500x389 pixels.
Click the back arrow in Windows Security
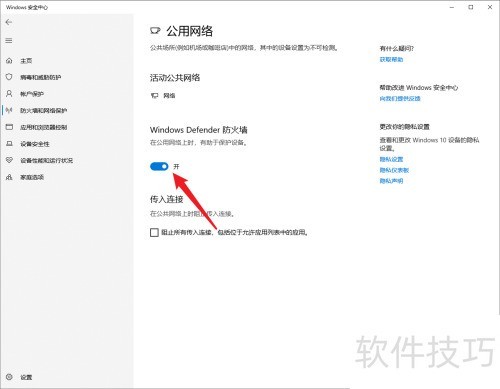click(9, 22)
